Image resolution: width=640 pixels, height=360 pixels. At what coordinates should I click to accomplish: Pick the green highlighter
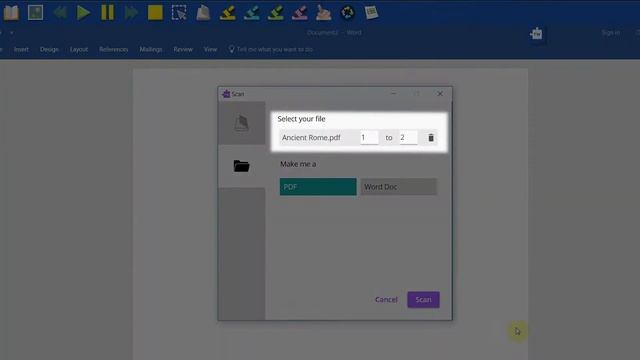tap(276, 13)
